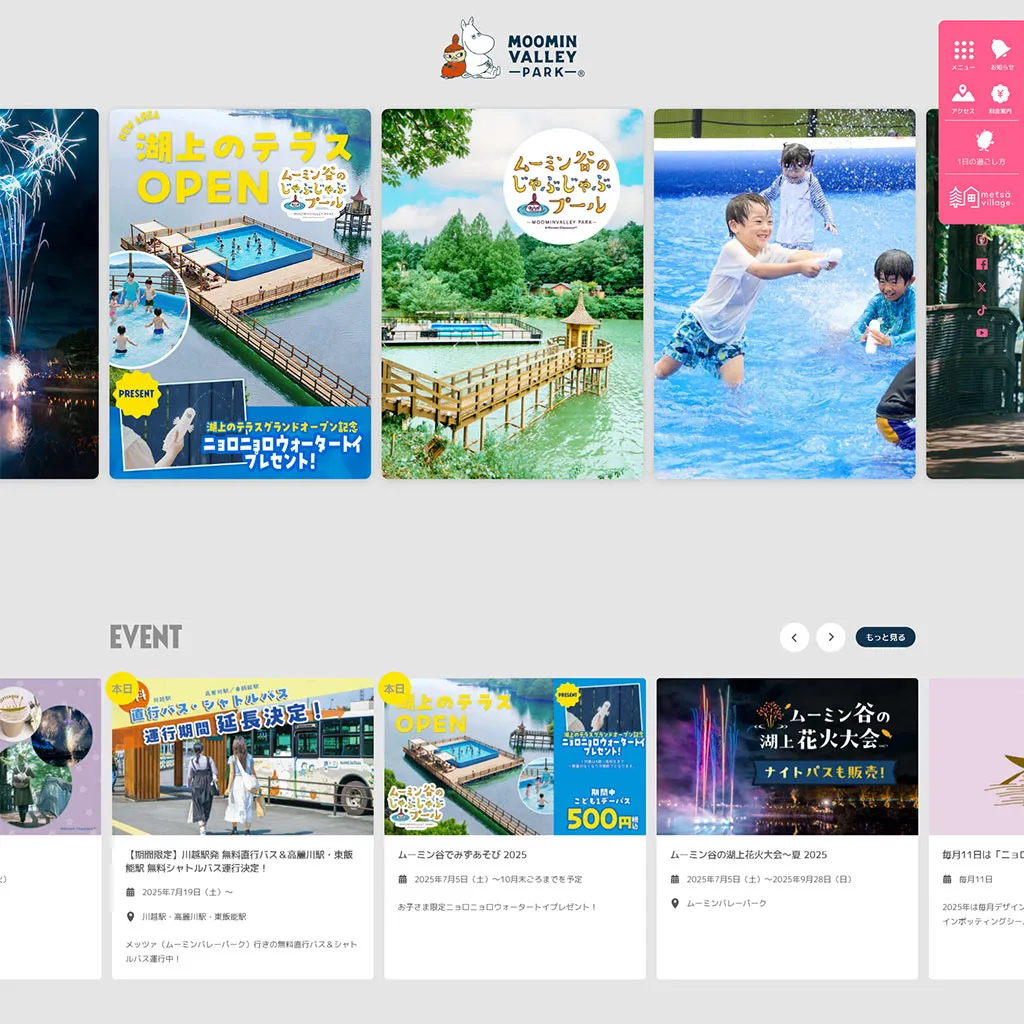Select the kids splashing in pool slide
Viewport: 1024px width, 1024px height.
tap(784, 294)
